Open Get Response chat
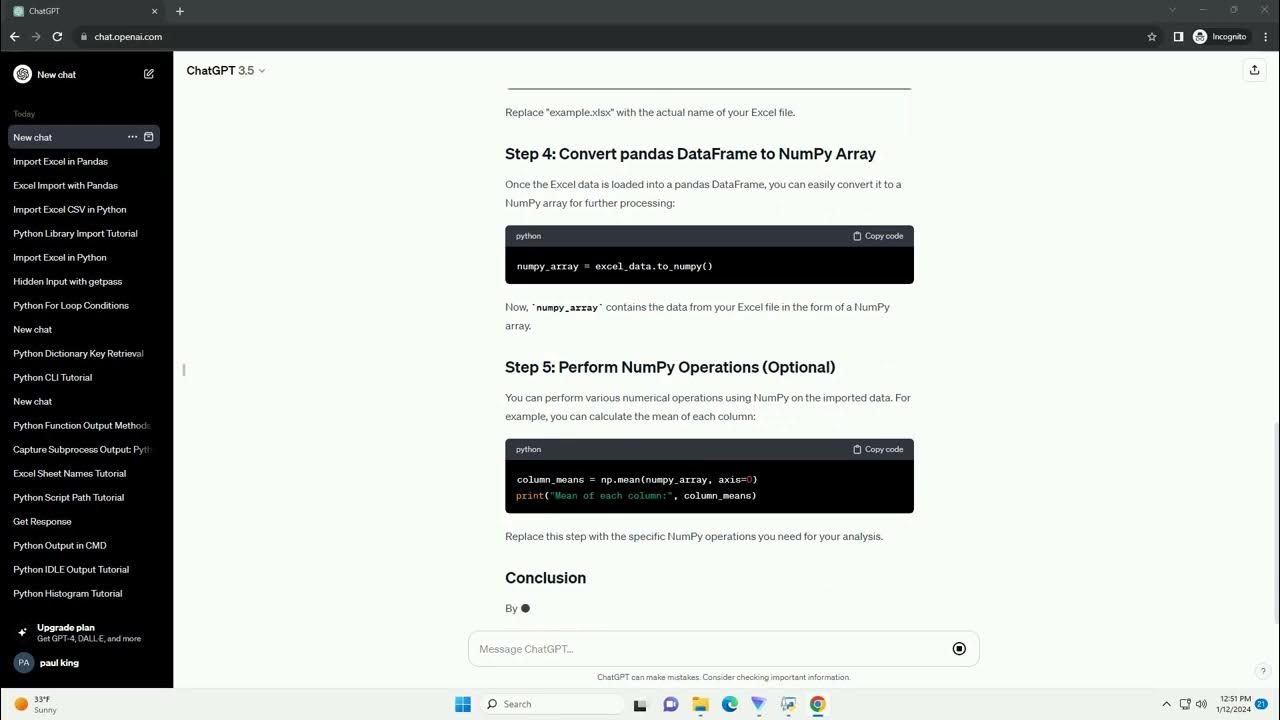The width and height of the screenshot is (1280, 720). pos(84,521)
